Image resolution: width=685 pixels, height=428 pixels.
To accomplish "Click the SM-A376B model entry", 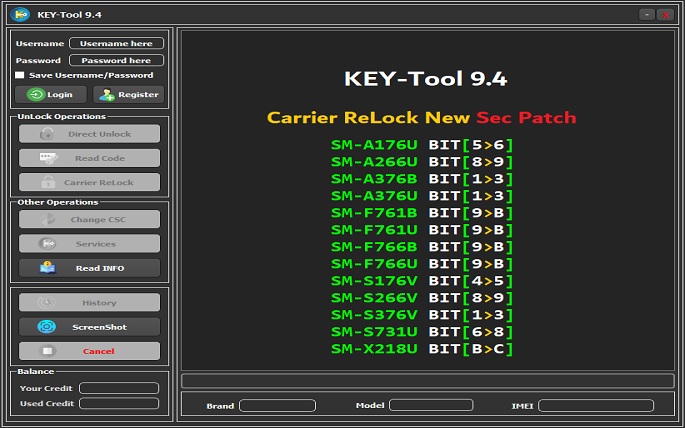I will [x=374, y=179].
